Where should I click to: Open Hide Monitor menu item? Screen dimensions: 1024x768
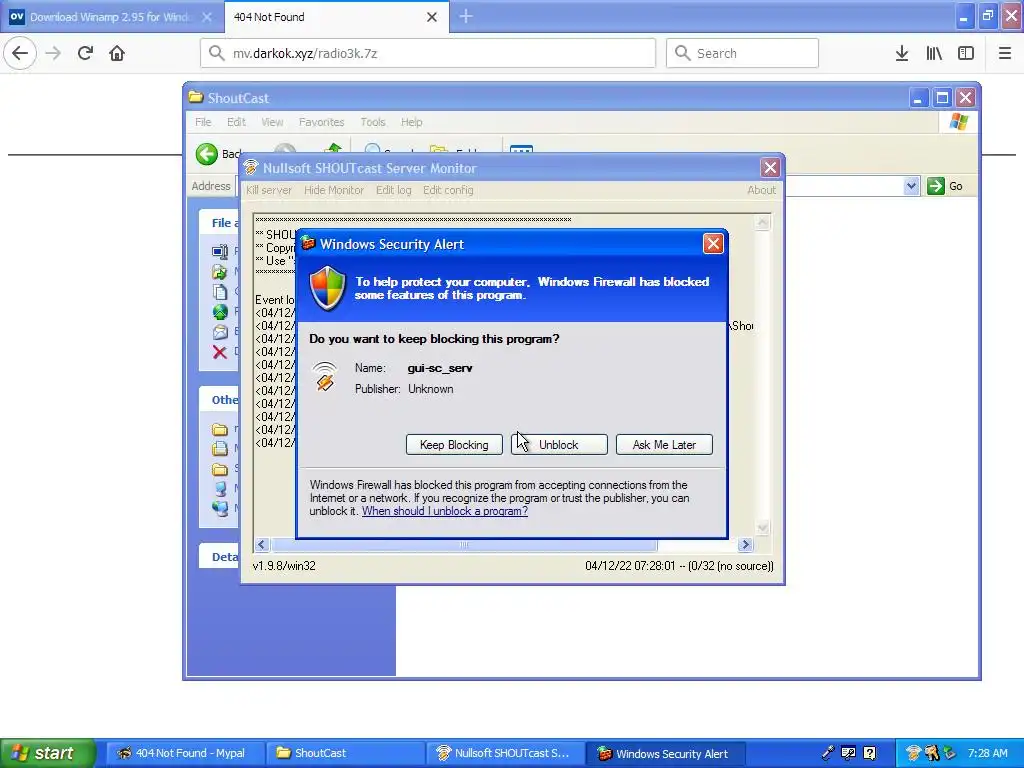pos(334,190)
